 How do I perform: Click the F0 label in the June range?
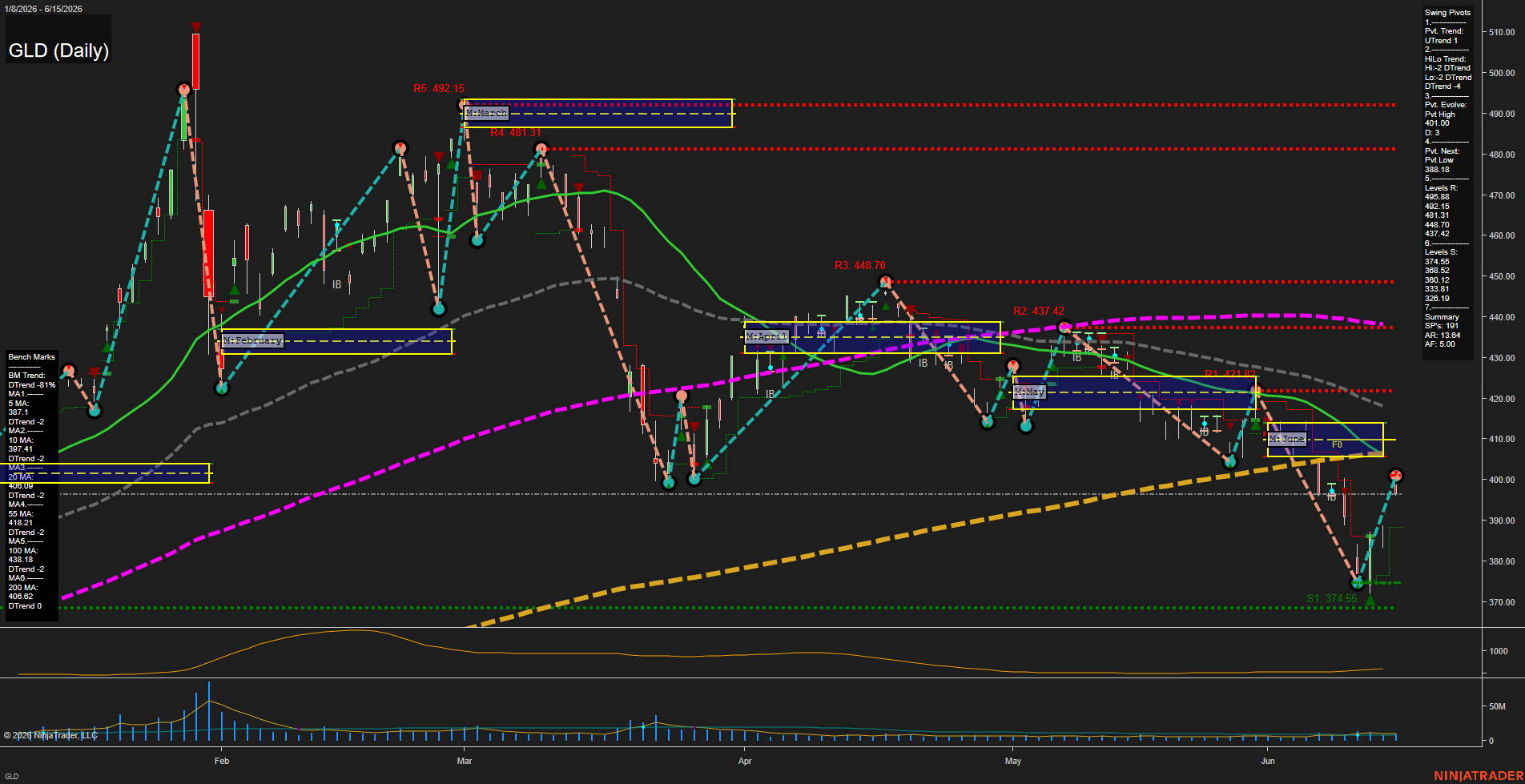[1337, 444]
